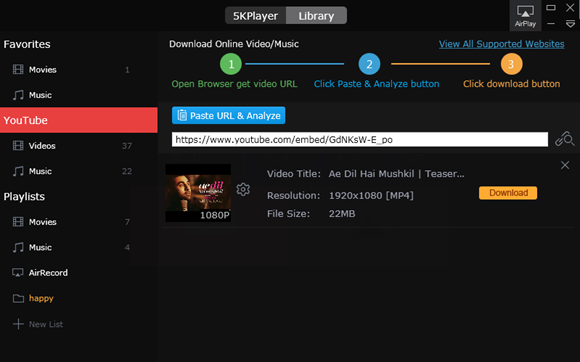Open the AirPlay icon
Screen dimensions: 580x362
point(525,16)
